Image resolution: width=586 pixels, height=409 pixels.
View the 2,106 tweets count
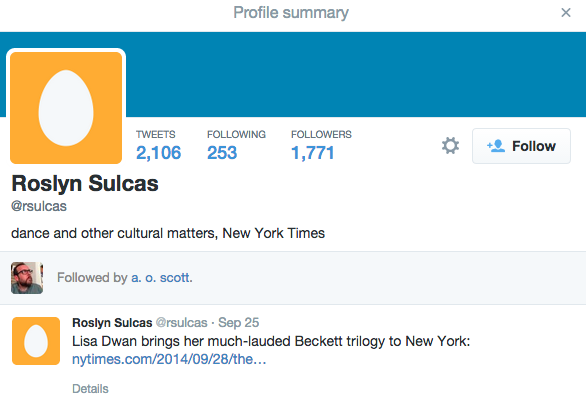click(158, 146)
